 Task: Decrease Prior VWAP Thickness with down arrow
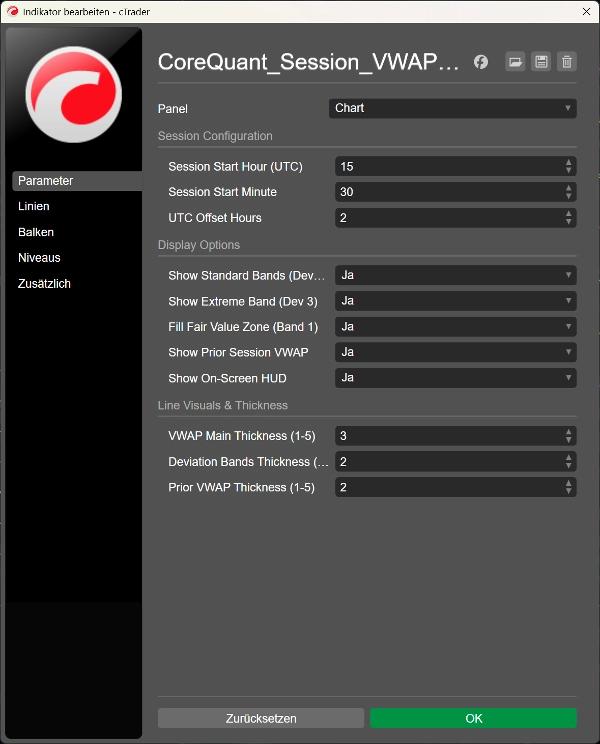point(568,491)
